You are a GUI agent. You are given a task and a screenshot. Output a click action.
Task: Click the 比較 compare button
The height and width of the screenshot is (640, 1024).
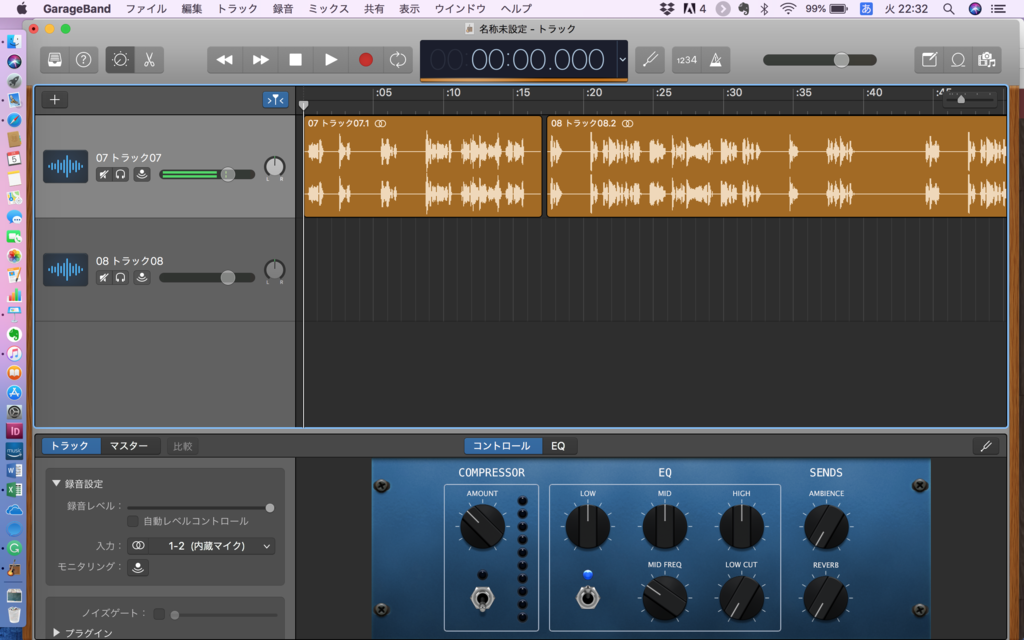[182, 447]
